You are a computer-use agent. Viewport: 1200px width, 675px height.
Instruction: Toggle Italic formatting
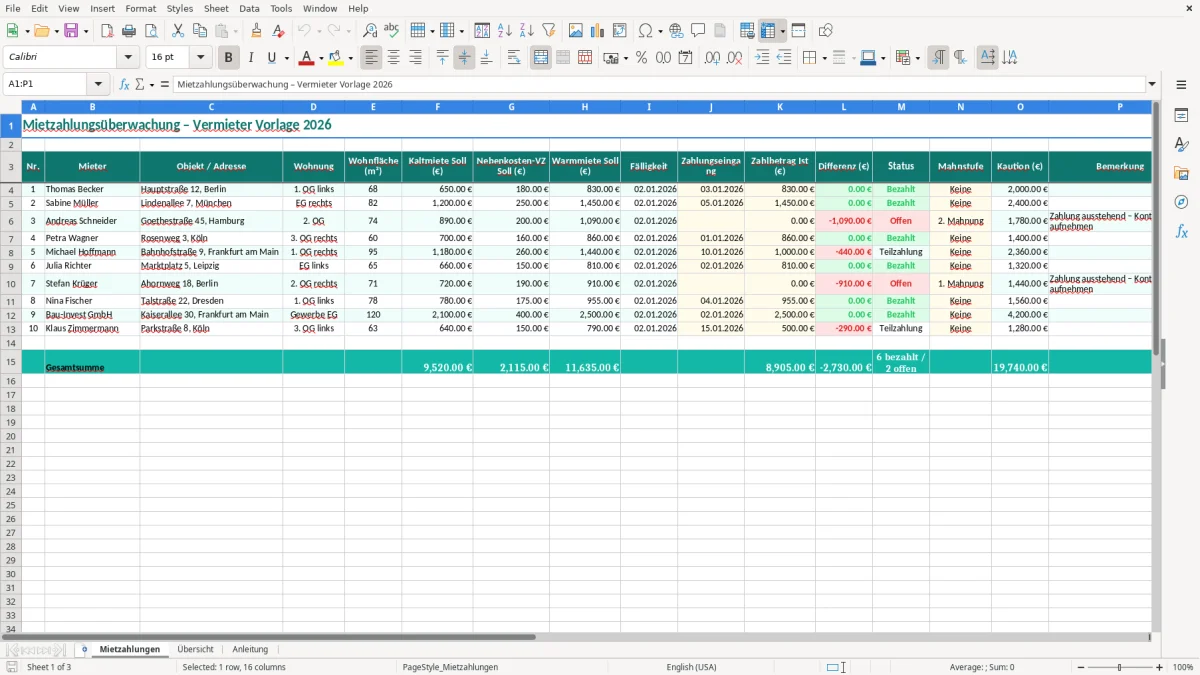point(251,58)
